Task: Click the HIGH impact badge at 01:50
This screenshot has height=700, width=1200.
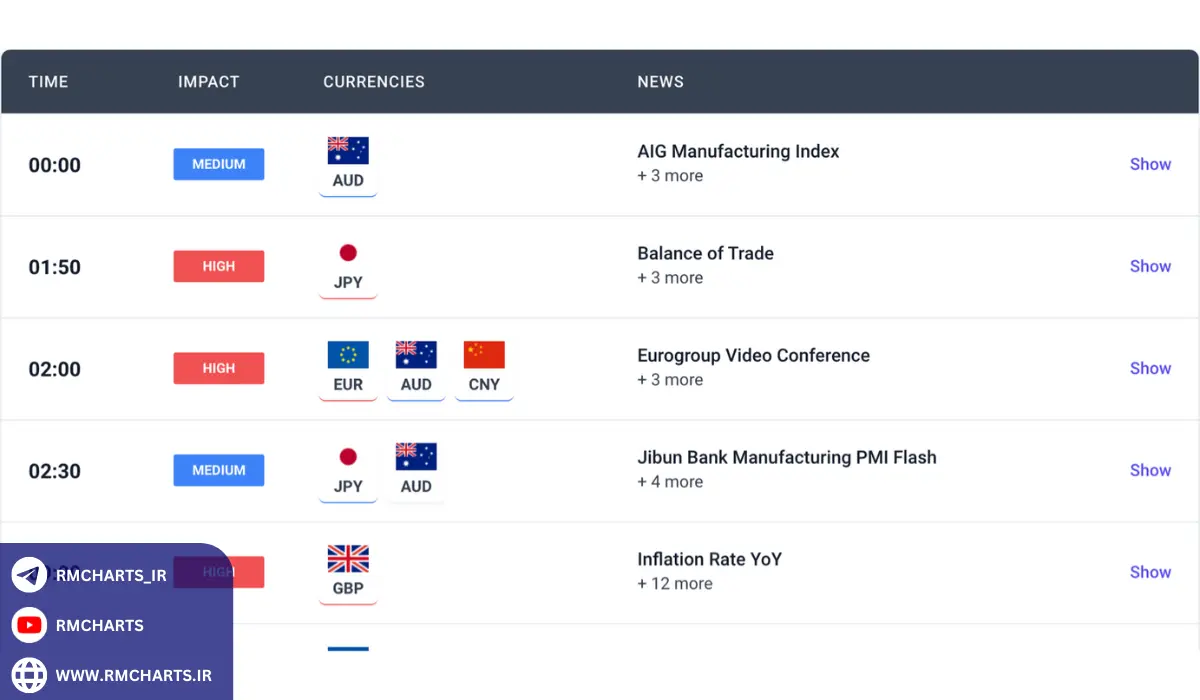Action: coord(219,266)
